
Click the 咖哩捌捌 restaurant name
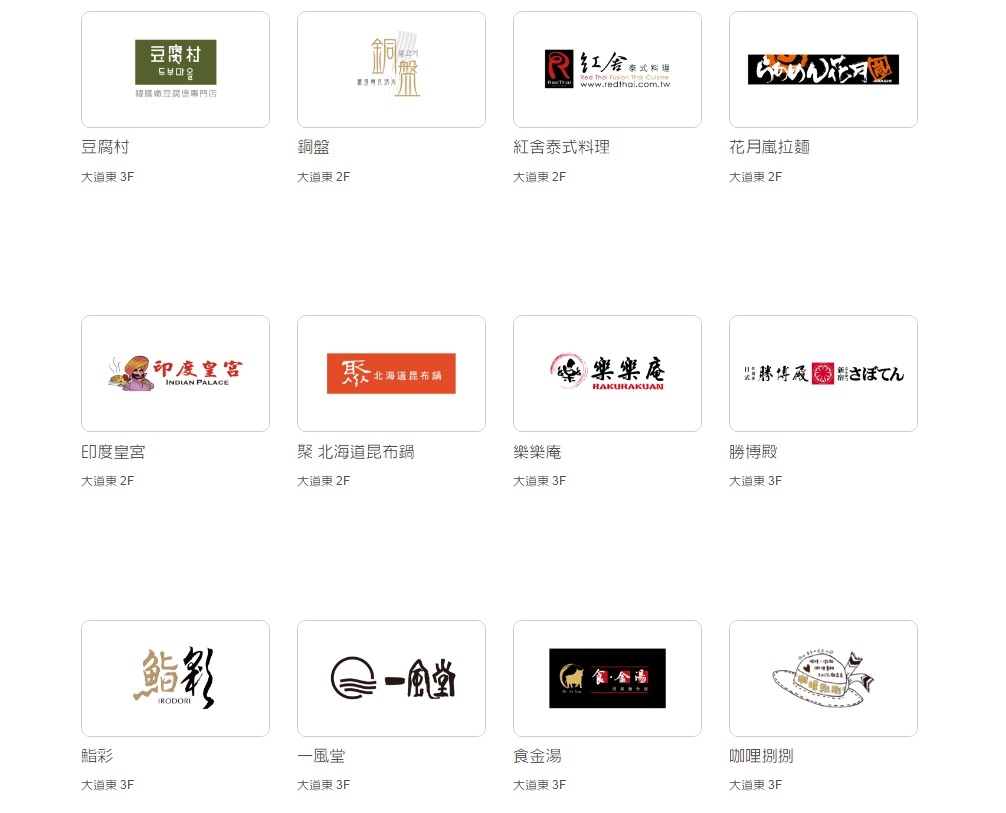tap(761, 756)
